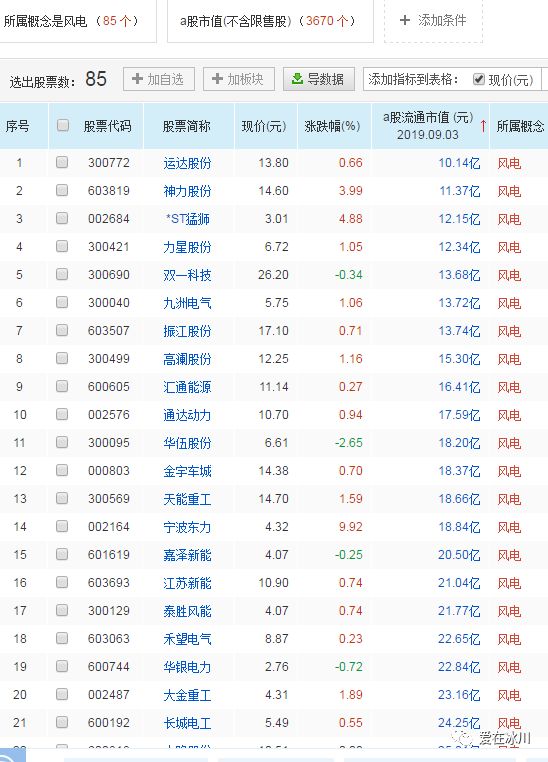Export data with 导数据 button

pos(319,79)
